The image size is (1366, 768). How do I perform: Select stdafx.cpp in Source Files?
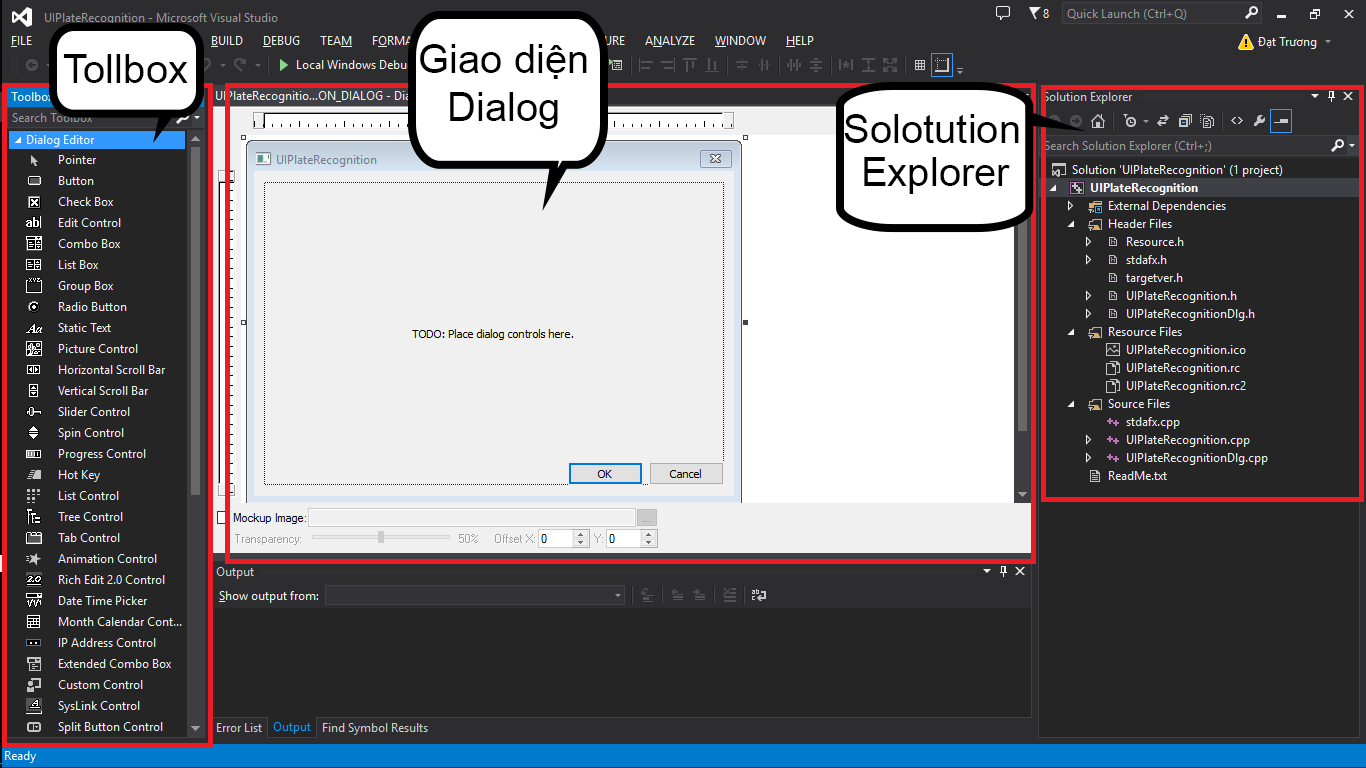click(1152, 422)
